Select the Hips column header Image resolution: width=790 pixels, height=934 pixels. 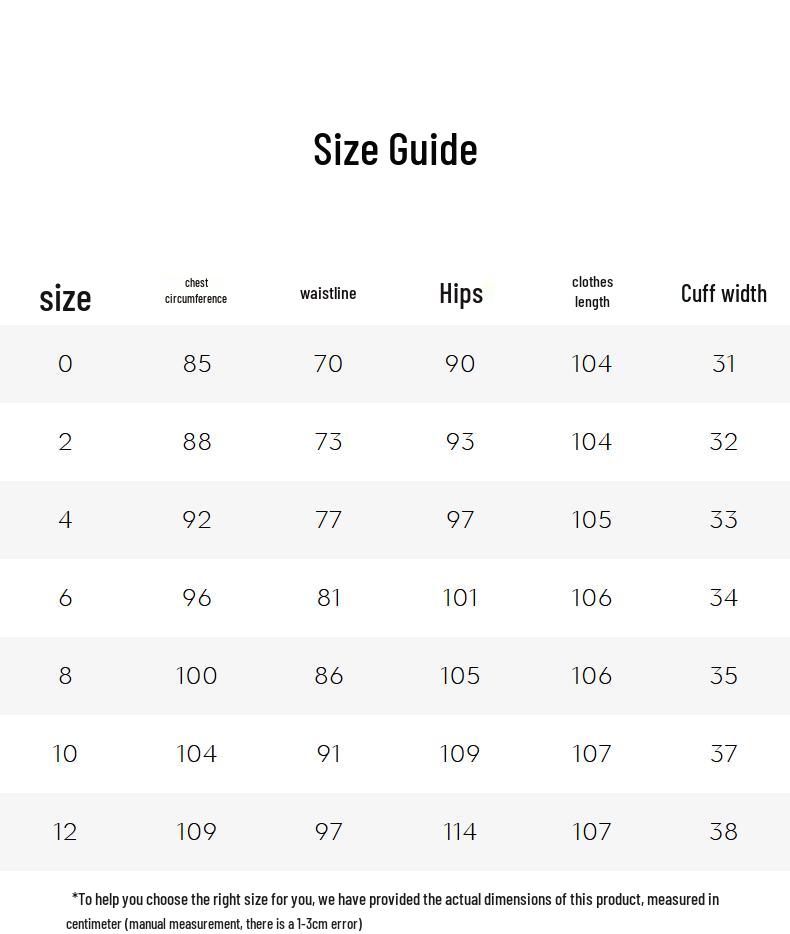pyautogui.click(x=461, y=293)
